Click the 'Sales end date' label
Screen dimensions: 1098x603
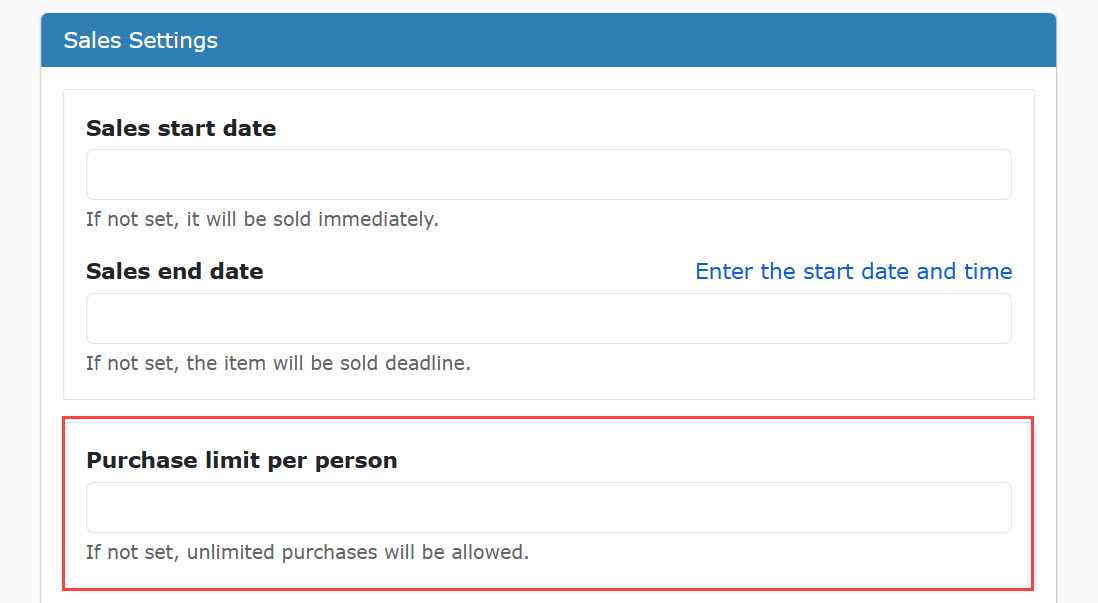[174, 271]
